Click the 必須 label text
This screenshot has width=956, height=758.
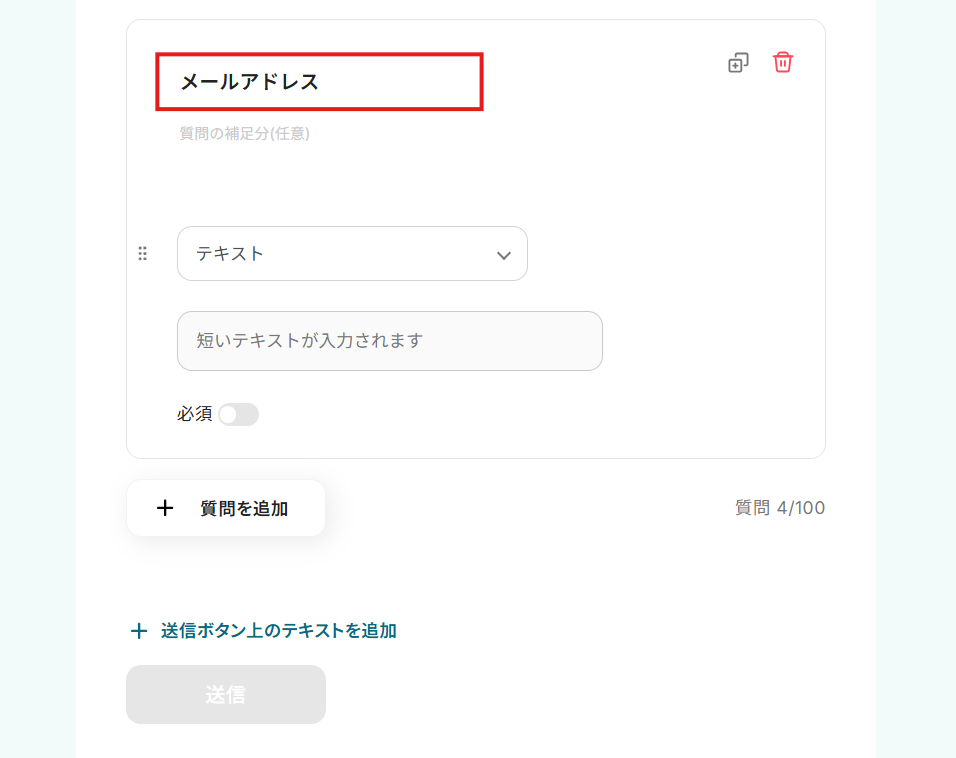194,414
